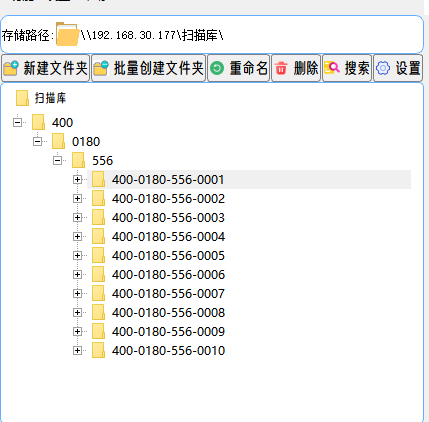Select the 400-0180-556-0009 folder
429x422 pixels.
click(168, 332)
